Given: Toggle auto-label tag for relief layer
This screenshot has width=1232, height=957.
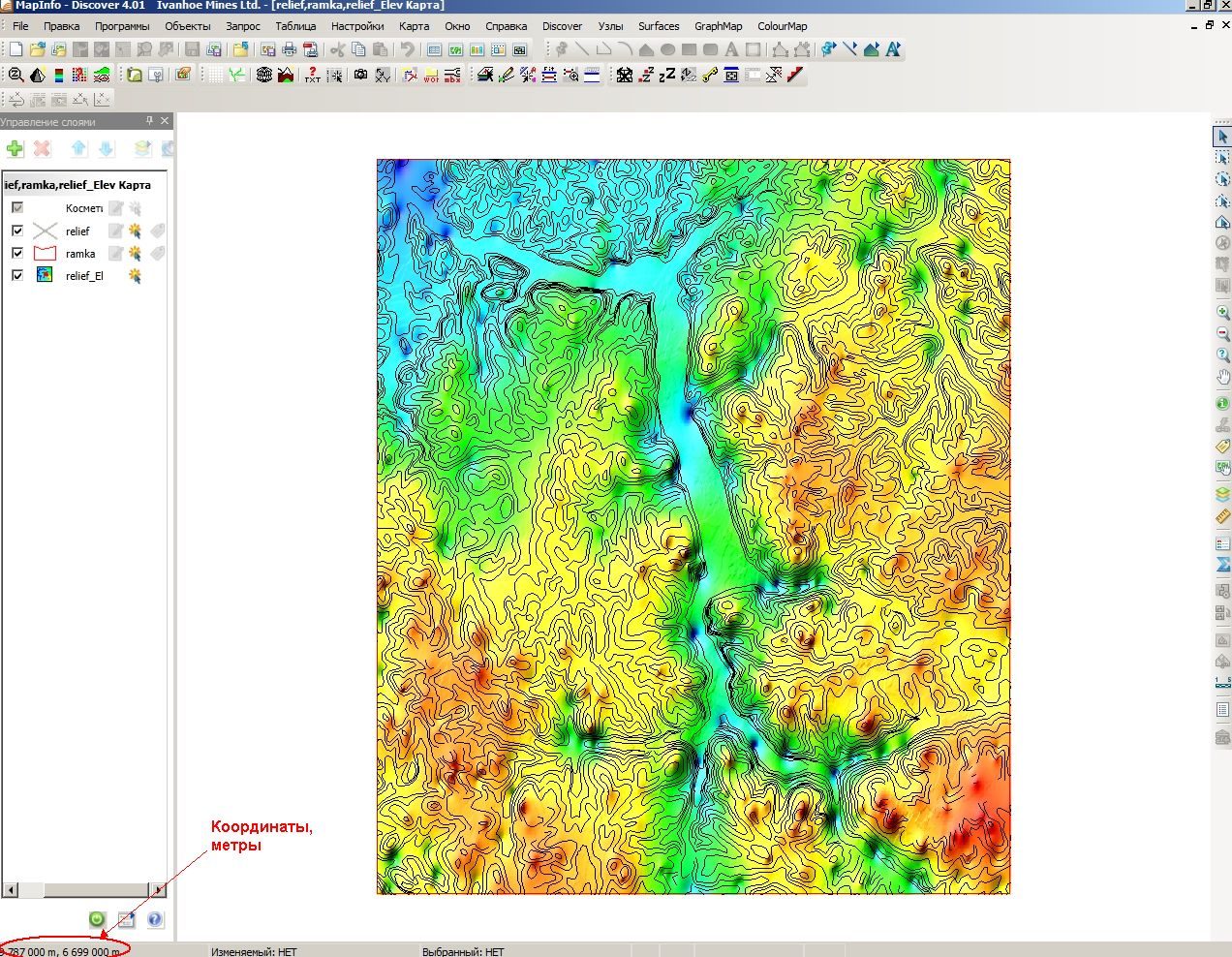Looking at the screenshot, I should (157, 231).
